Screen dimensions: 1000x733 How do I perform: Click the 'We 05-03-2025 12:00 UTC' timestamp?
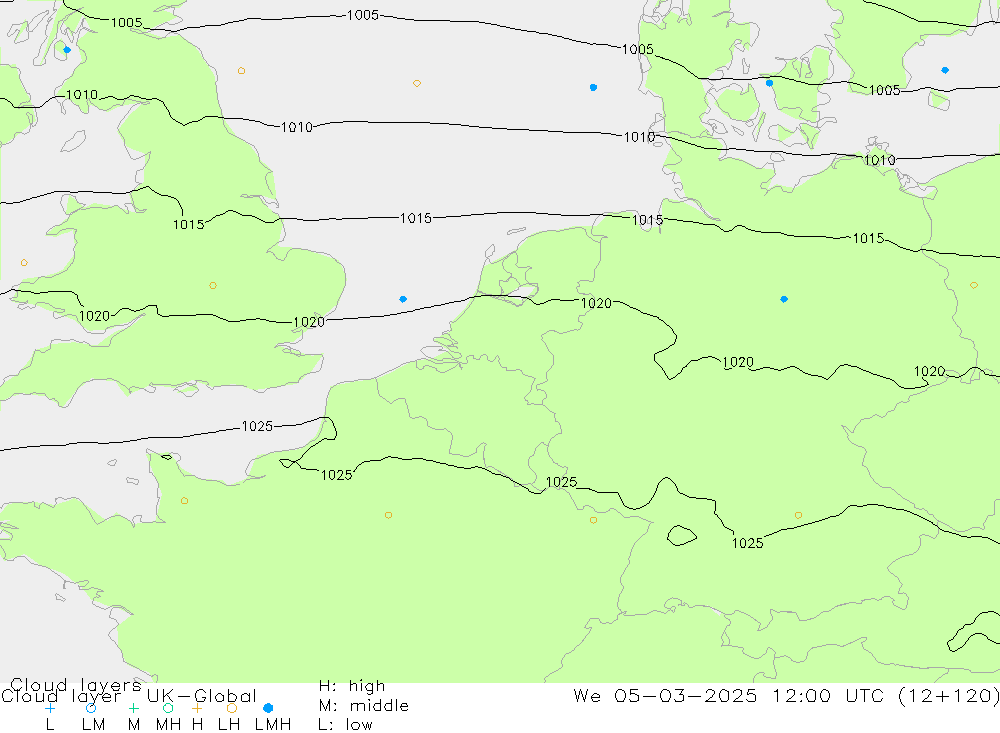732,695
